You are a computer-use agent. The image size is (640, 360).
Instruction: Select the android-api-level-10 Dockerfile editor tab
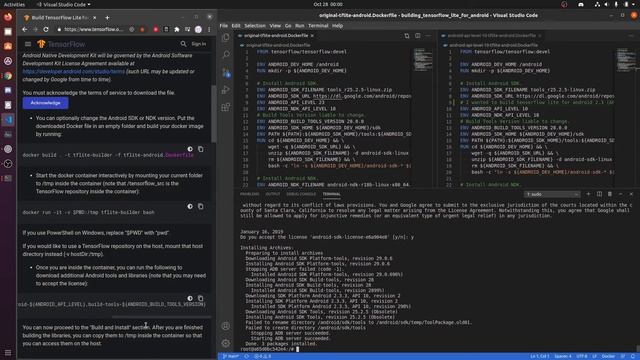(491, 36)
